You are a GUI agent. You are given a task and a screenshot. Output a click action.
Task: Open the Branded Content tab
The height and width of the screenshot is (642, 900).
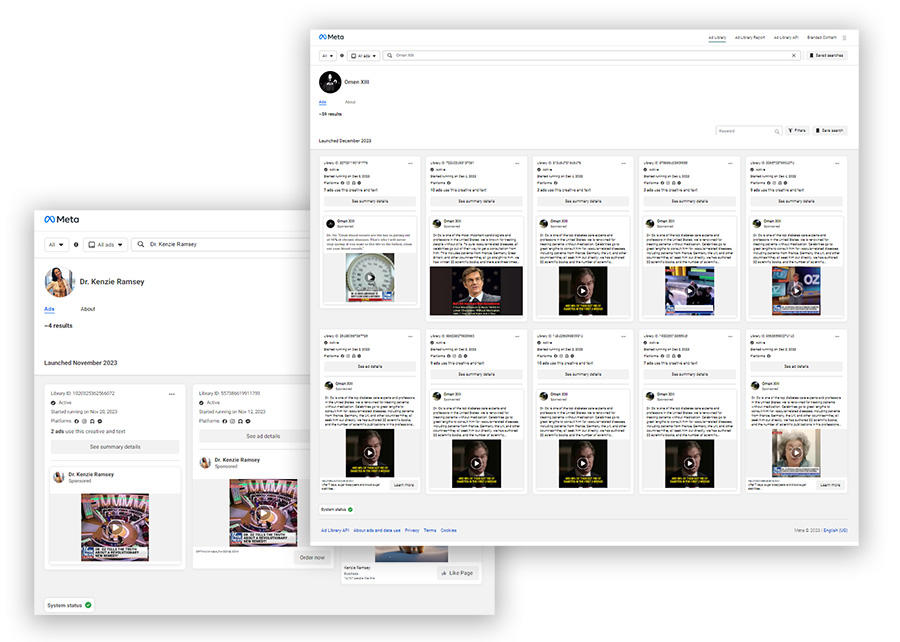point(821,38)
